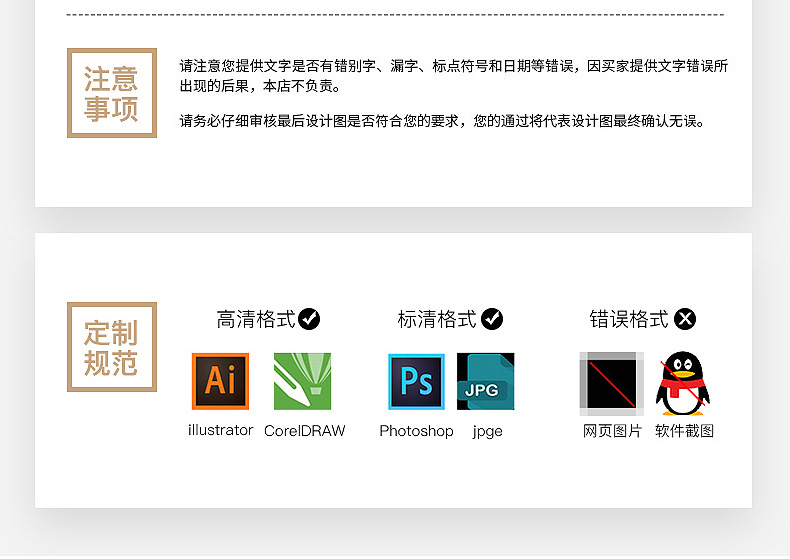790x559 pixels.
Task: Click the green CorelDRAW icon
Action: (x=302, y=381)
